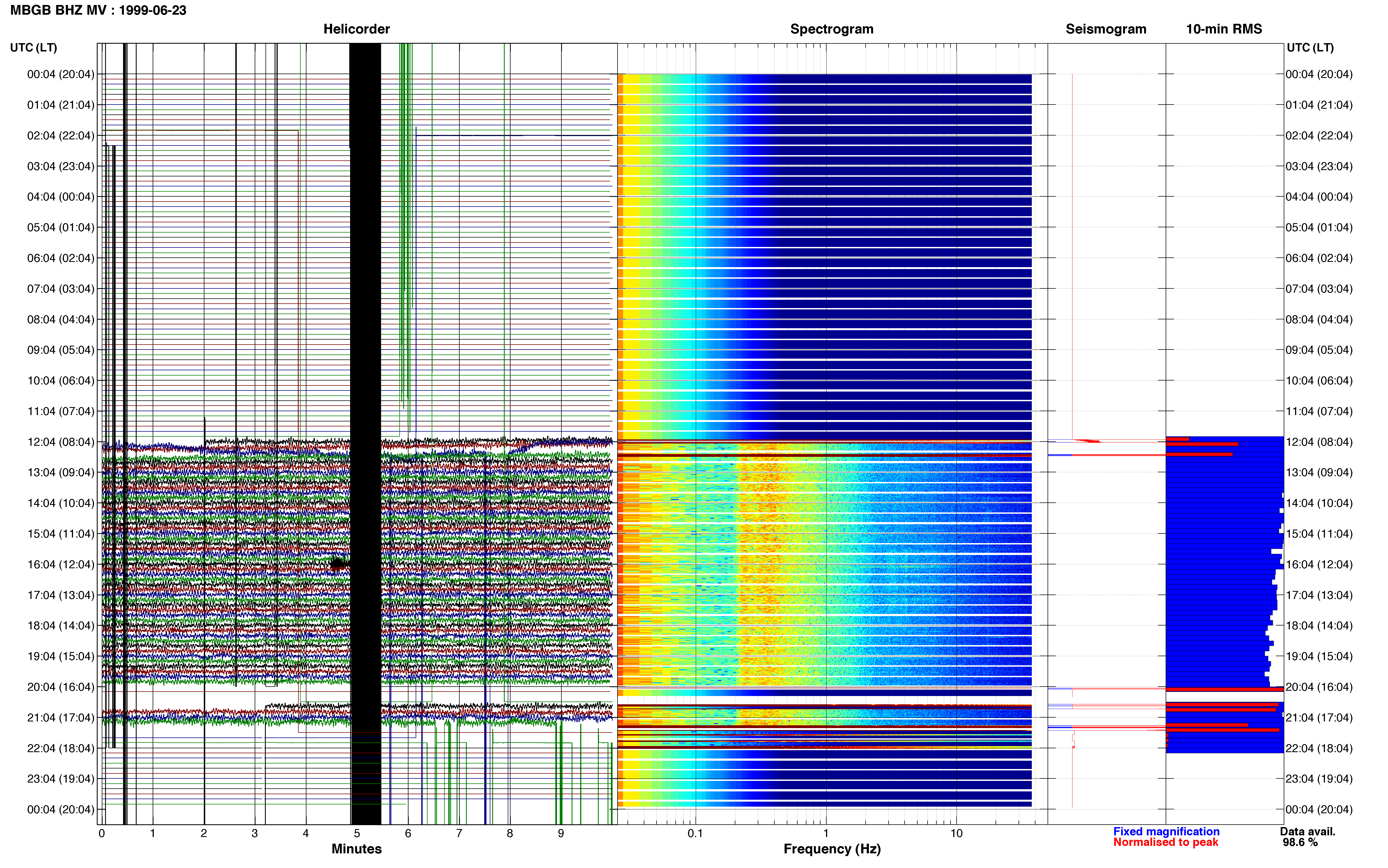Viewport: 1388px width, 868px height.
Task: Click left axis time 06:04 (02:04)
Action: pyautogui.click(x=61, y=258)
